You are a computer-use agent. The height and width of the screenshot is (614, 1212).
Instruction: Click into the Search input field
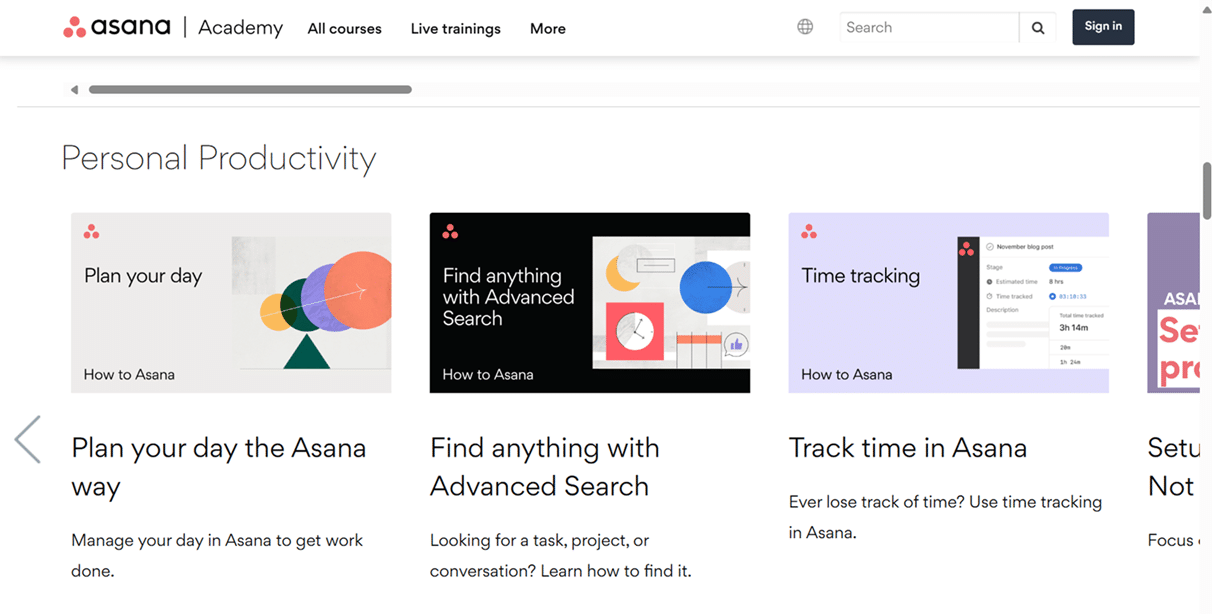928,28
